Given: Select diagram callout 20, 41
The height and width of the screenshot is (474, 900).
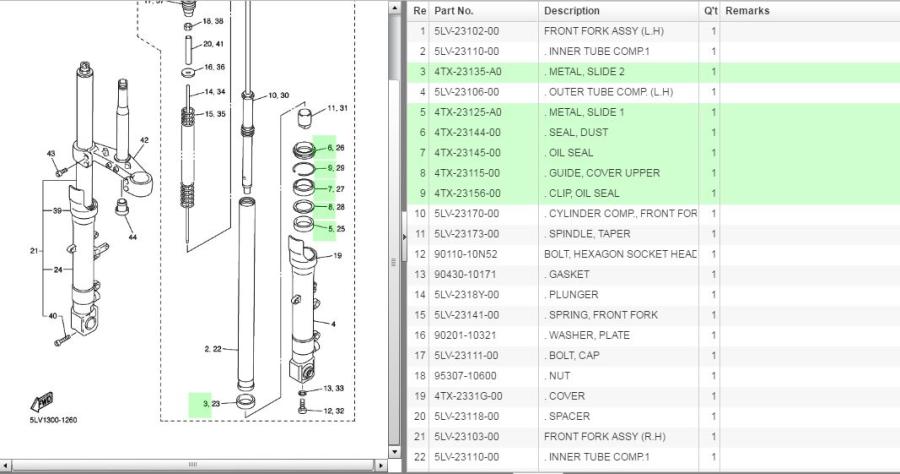Looking at the screenshot, I should 213,44.
